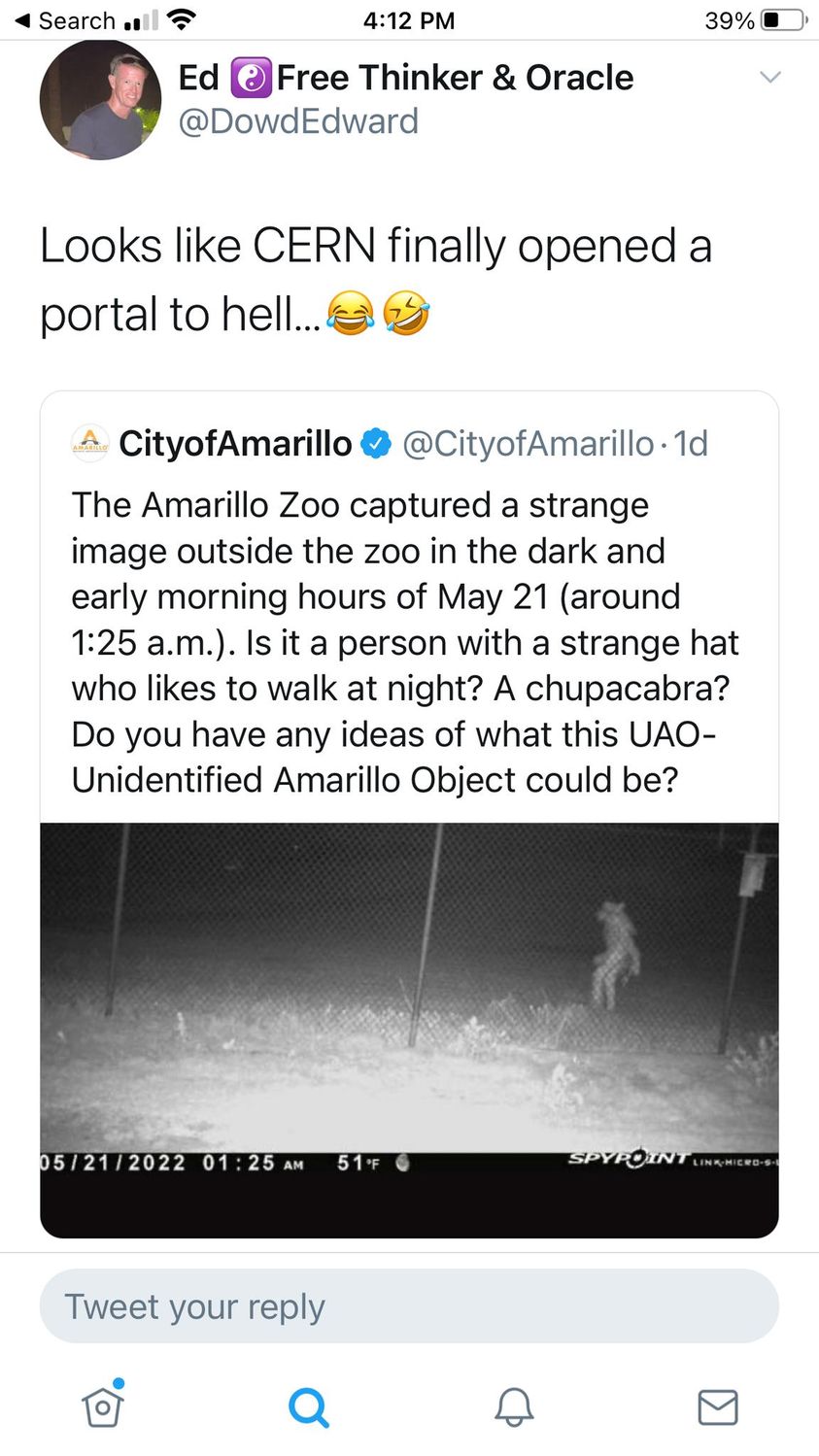Tap the Wi-Fi icon in status bar
This screenshot has height=1456, width=819.
(x=182, y=19)
